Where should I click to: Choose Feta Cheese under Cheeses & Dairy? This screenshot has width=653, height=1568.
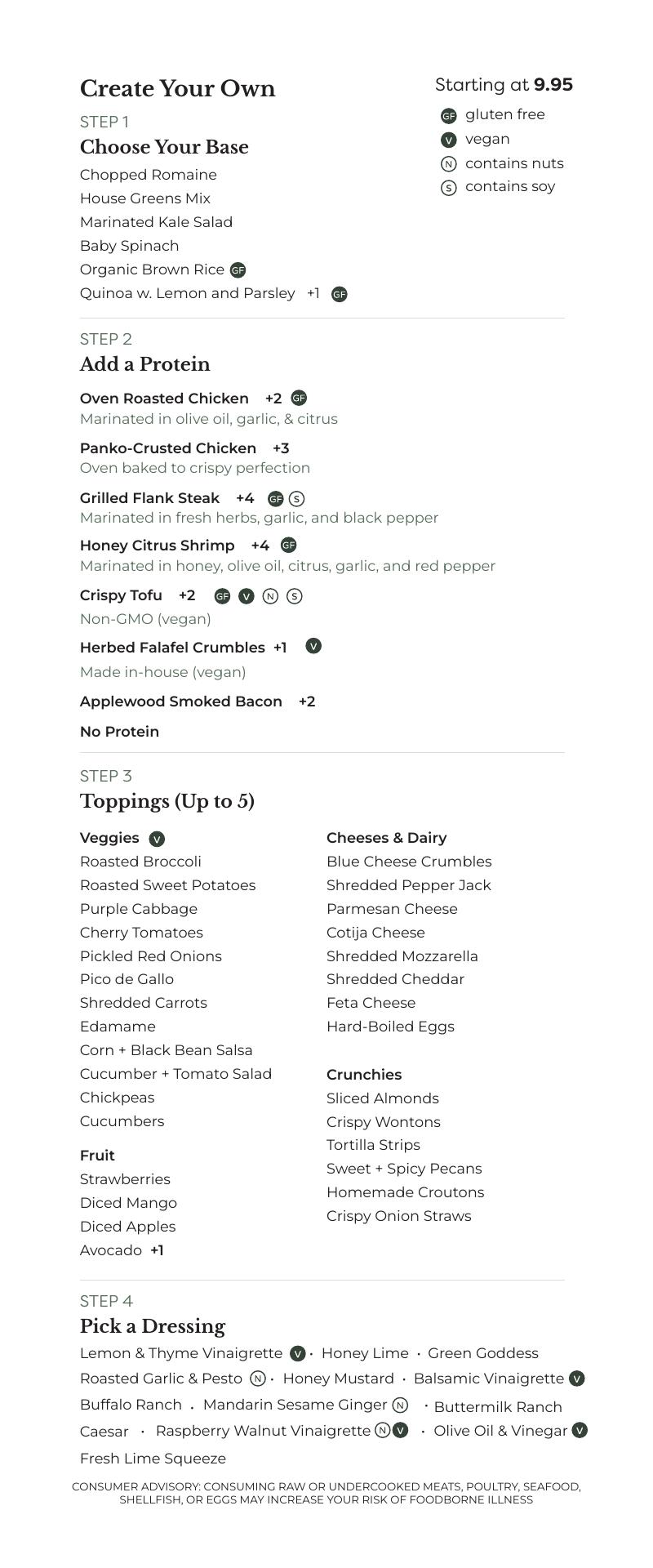[x=371, y=1003]
